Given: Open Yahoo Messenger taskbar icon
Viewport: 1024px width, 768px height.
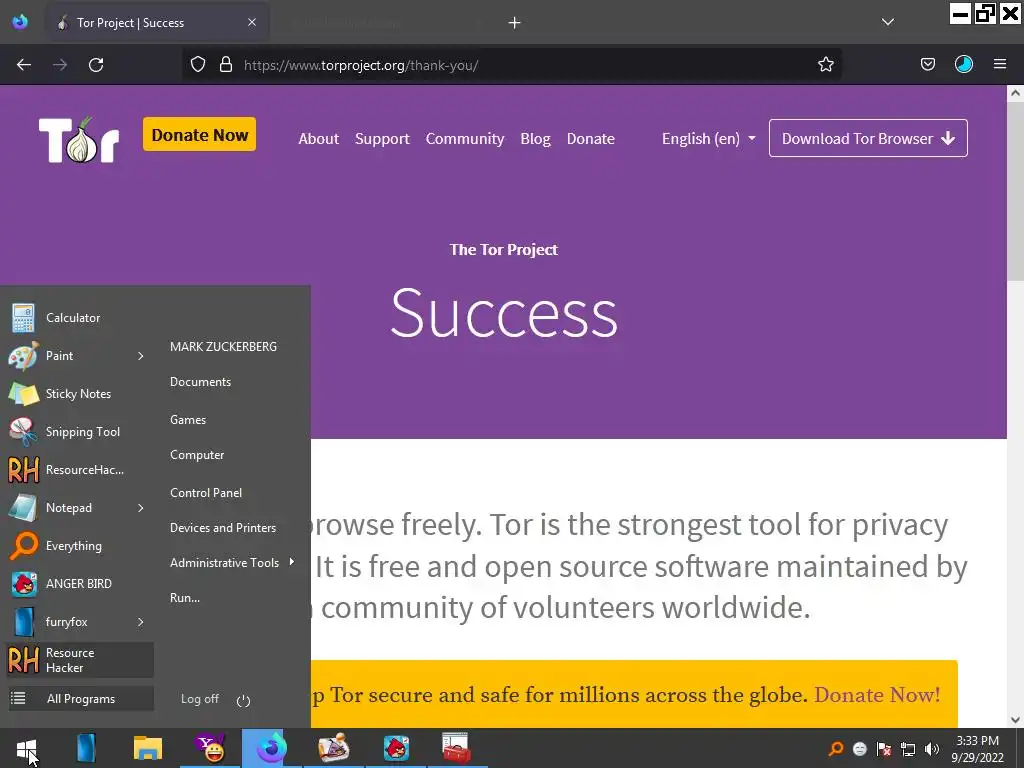Looking at the screenshot, I should pyautogui.click(x=210, y=748).
